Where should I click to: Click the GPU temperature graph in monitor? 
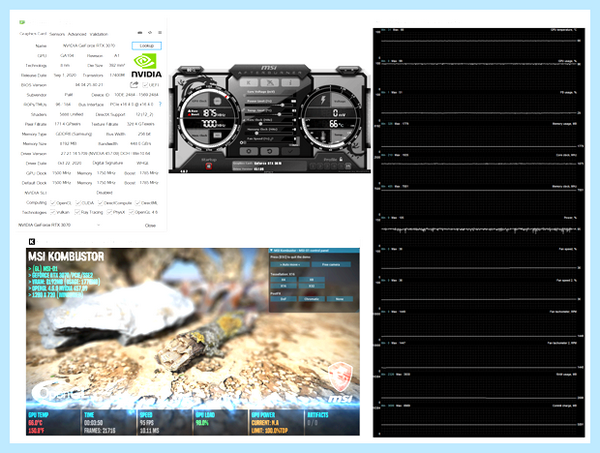479,43
